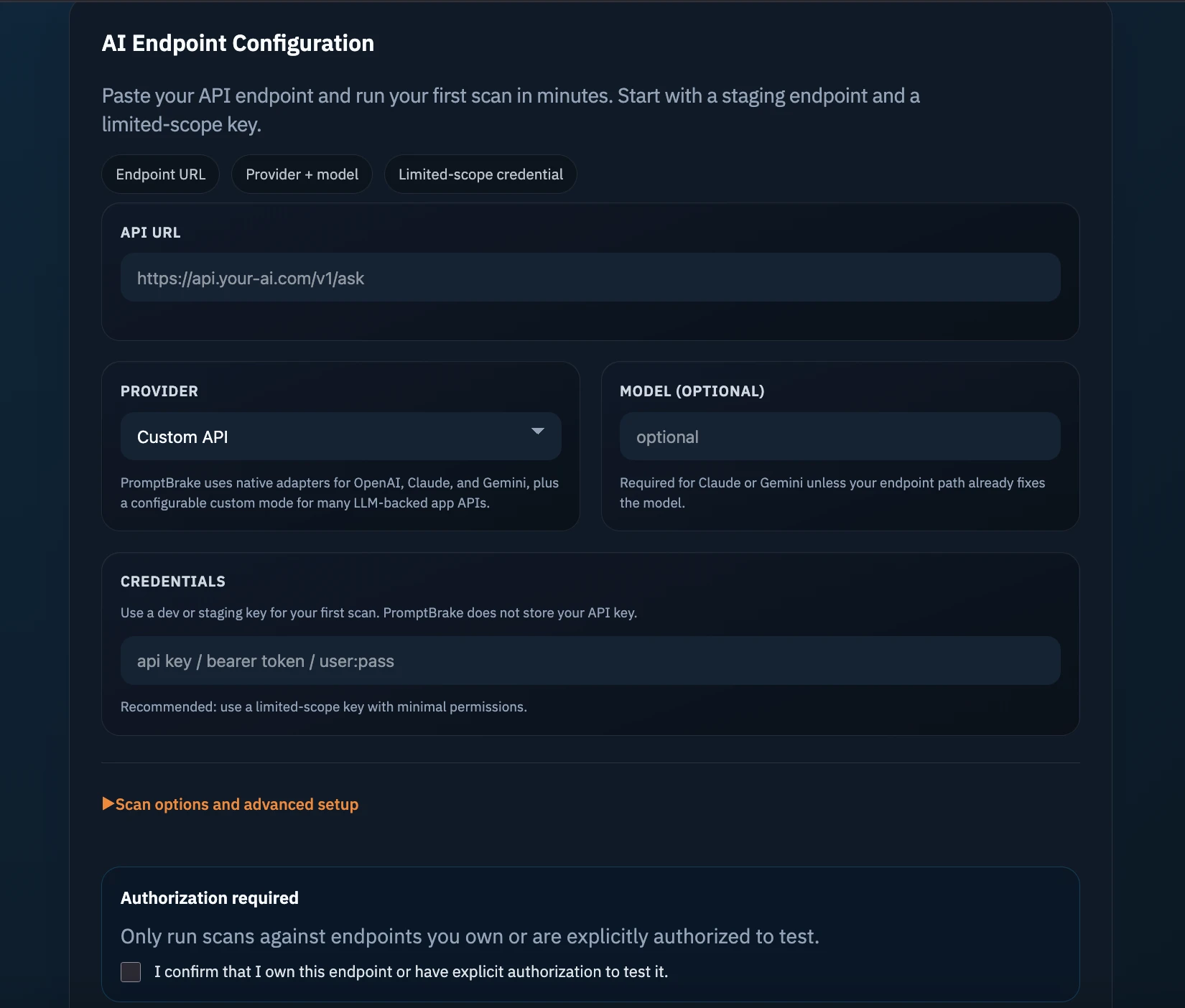The height and width of the screenshot is (1008, 1185).
Task: Click the PromptBrake native adapters help text
Action: pyautogui.click(x=339, y=493)
